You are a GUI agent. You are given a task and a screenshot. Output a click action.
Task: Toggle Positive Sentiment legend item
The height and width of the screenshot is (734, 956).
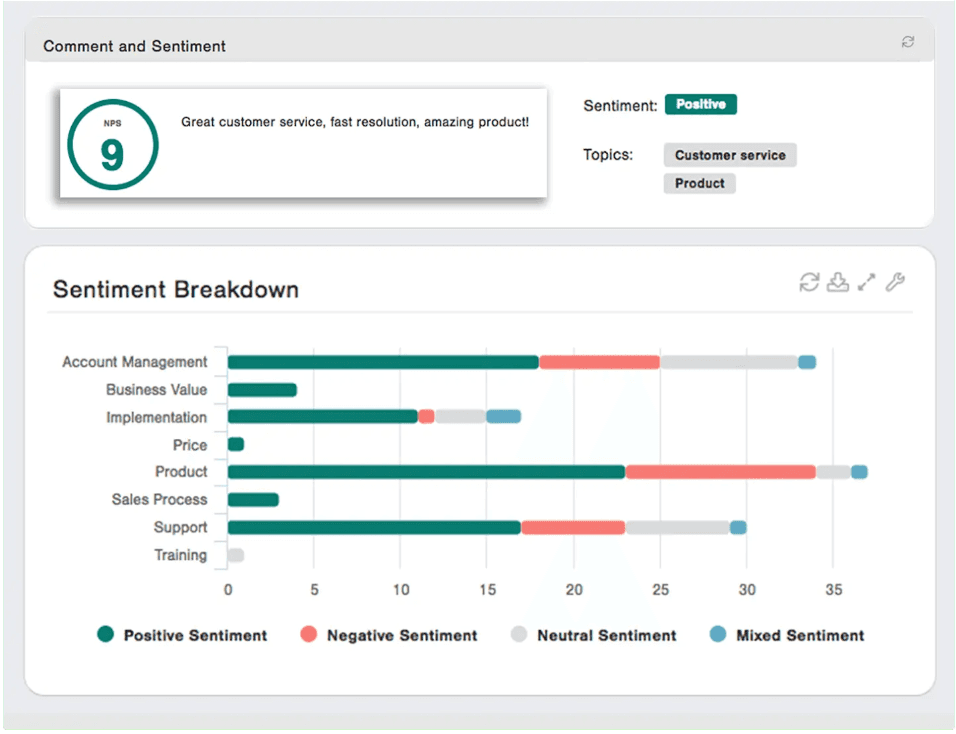click(182, 635)
